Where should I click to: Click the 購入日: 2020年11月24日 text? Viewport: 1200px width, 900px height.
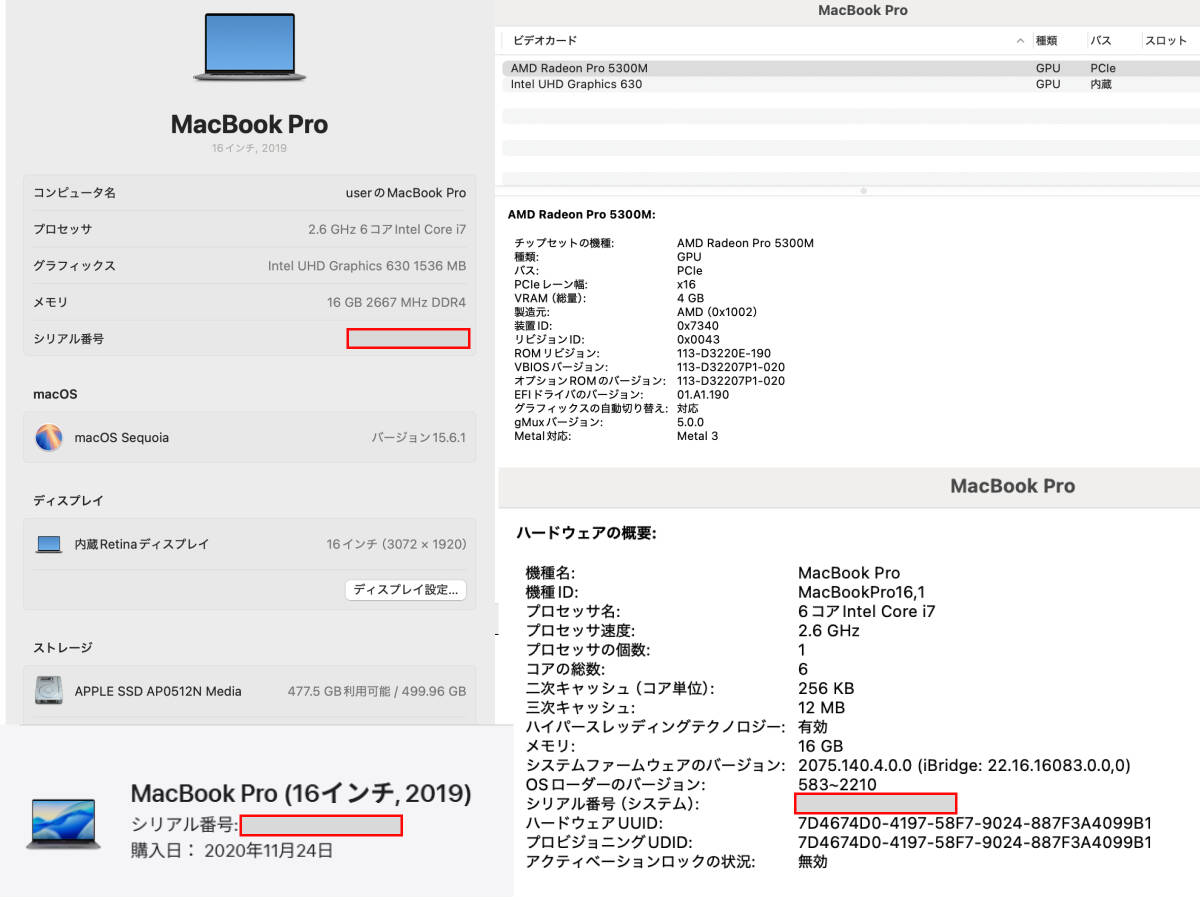coord(232,851)
